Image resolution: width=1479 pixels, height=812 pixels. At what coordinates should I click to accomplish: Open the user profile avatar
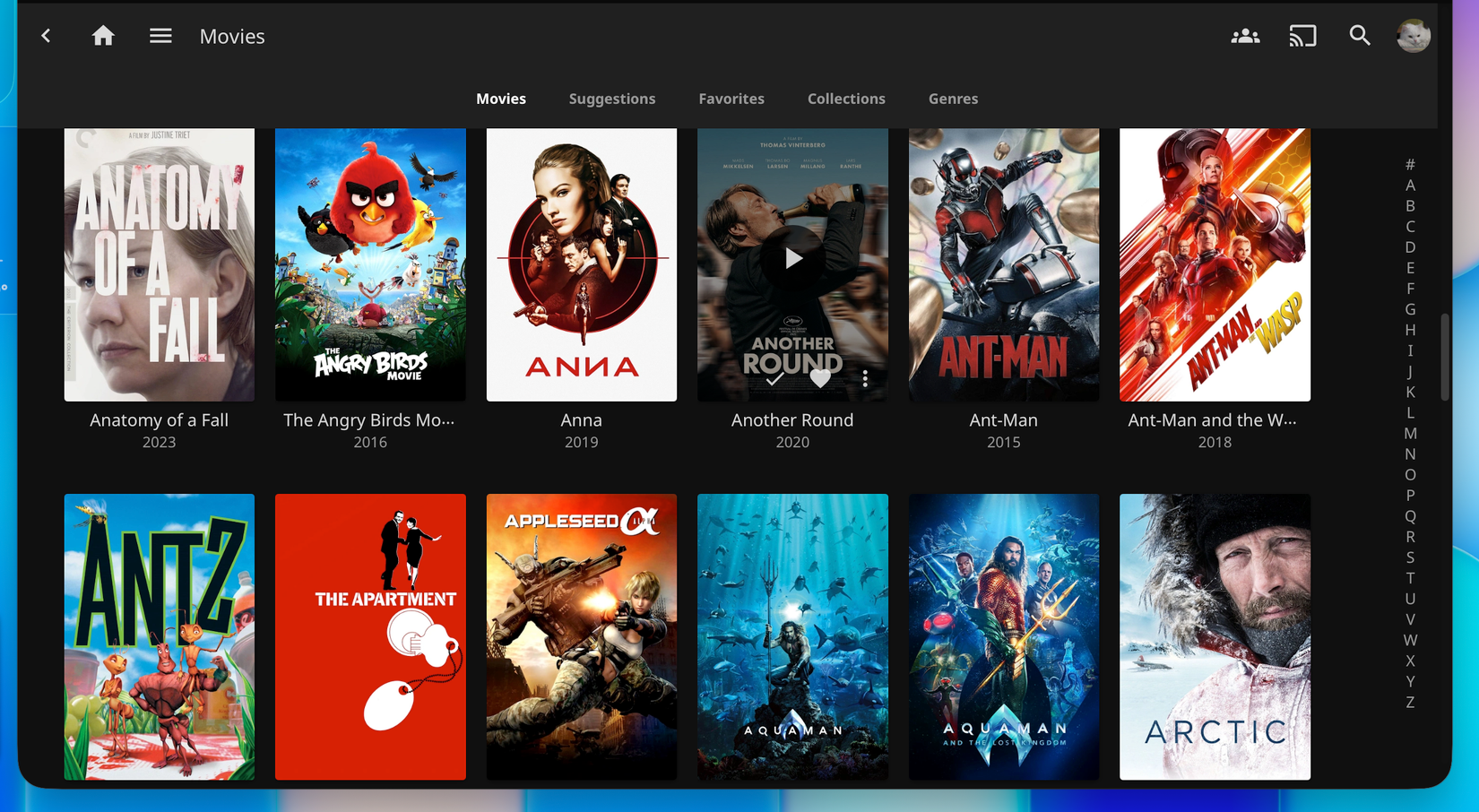(x=1414, y=36)
